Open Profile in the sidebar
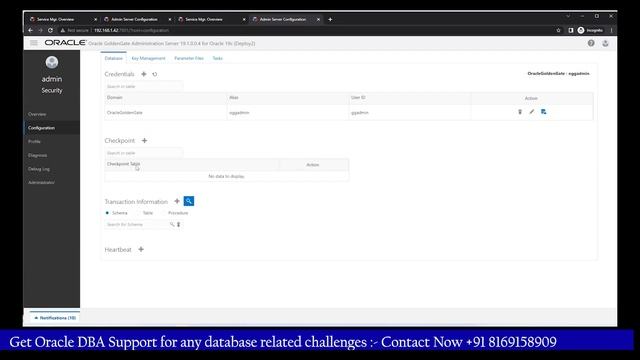 click(x=34, y=141)
